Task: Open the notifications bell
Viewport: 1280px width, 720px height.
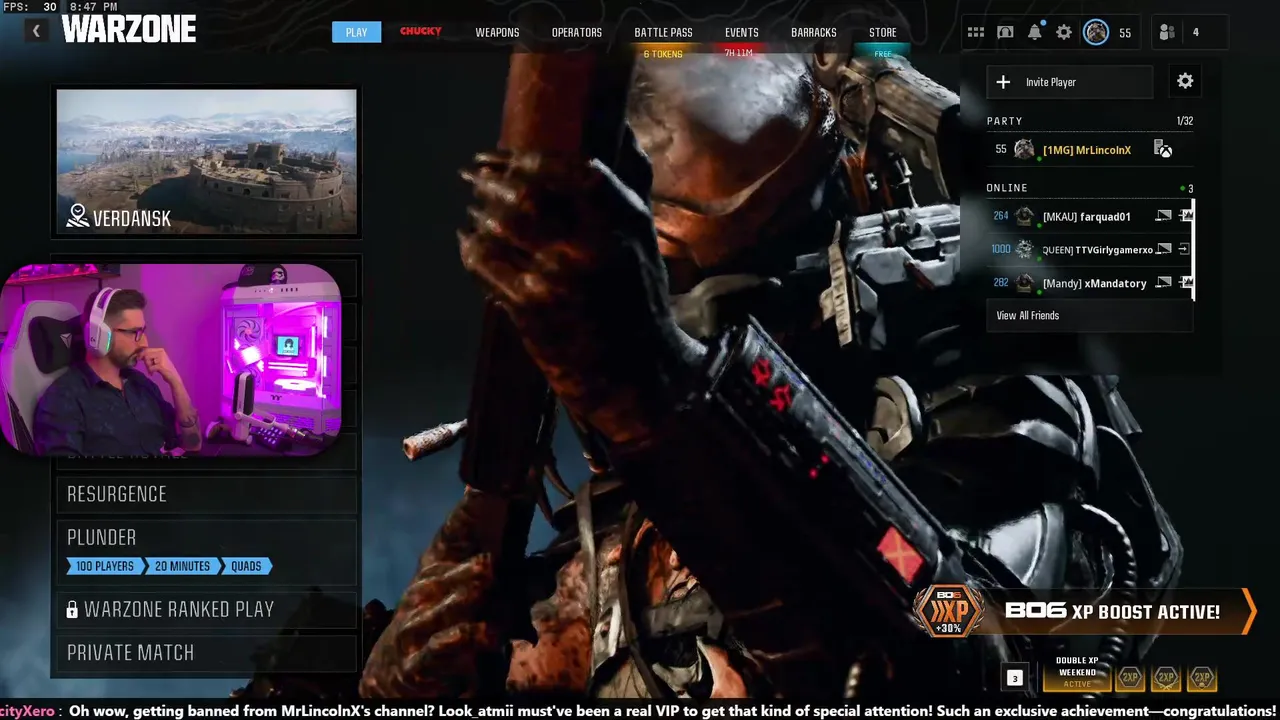Action: tap(1035, 33)
